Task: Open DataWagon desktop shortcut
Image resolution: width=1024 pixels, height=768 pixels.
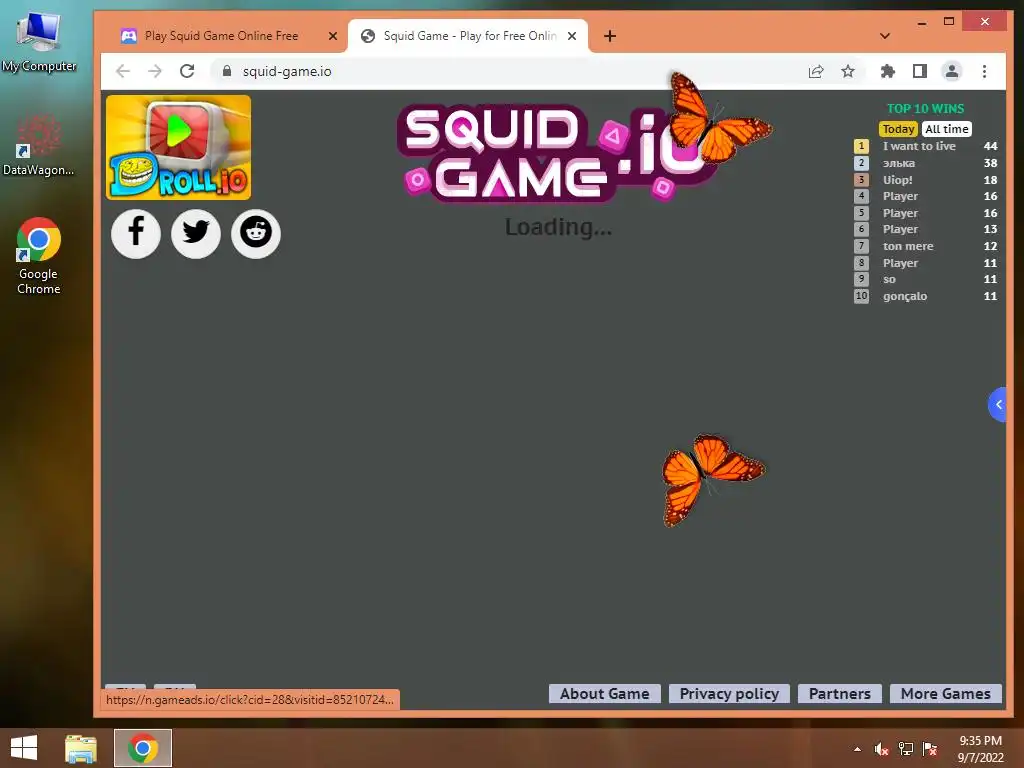Action: pyautogui.click(x=39, y=145)
